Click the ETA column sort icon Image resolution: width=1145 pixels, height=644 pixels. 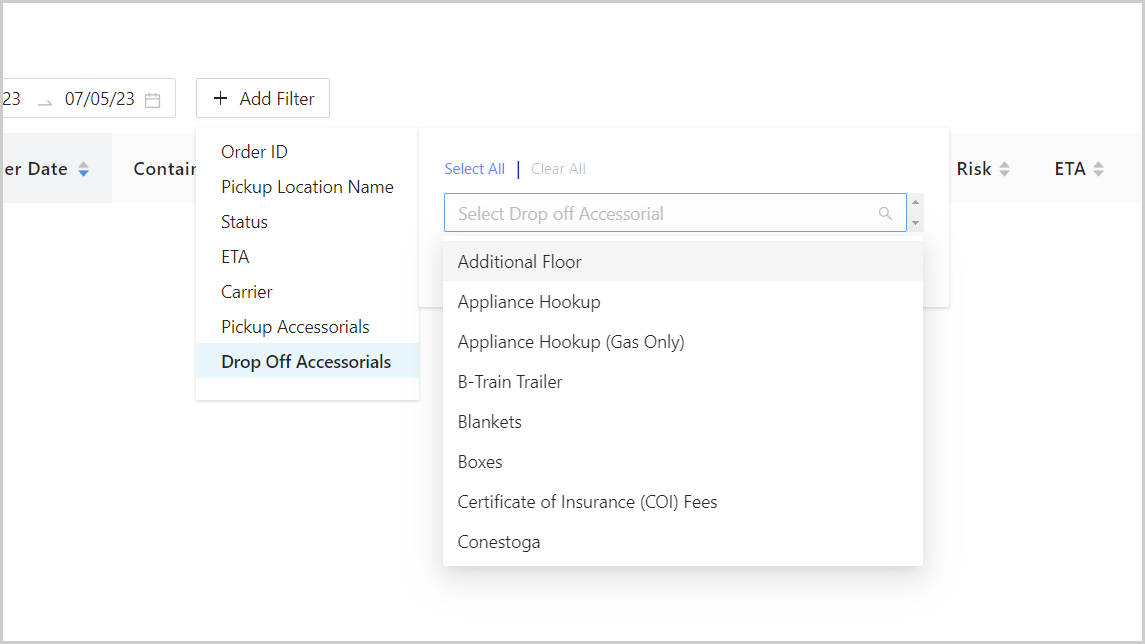pos(1098,169)
